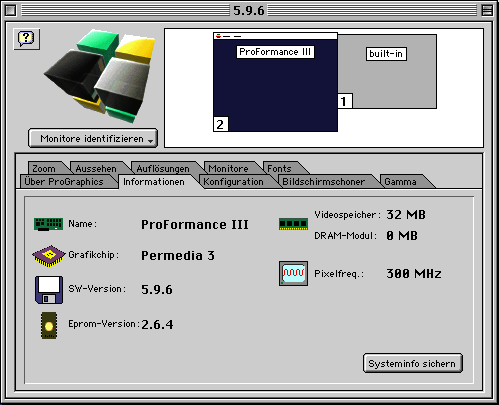This screenshot has height=405, width=499.
Task: Click the built-in monitor label
Action: 386,54
